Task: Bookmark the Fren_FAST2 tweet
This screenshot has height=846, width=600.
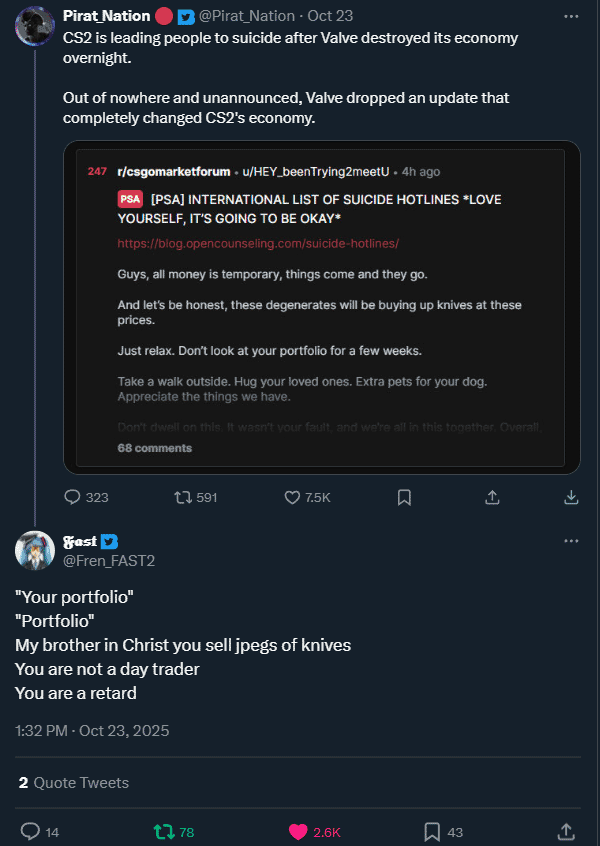Action: point(432,831)
